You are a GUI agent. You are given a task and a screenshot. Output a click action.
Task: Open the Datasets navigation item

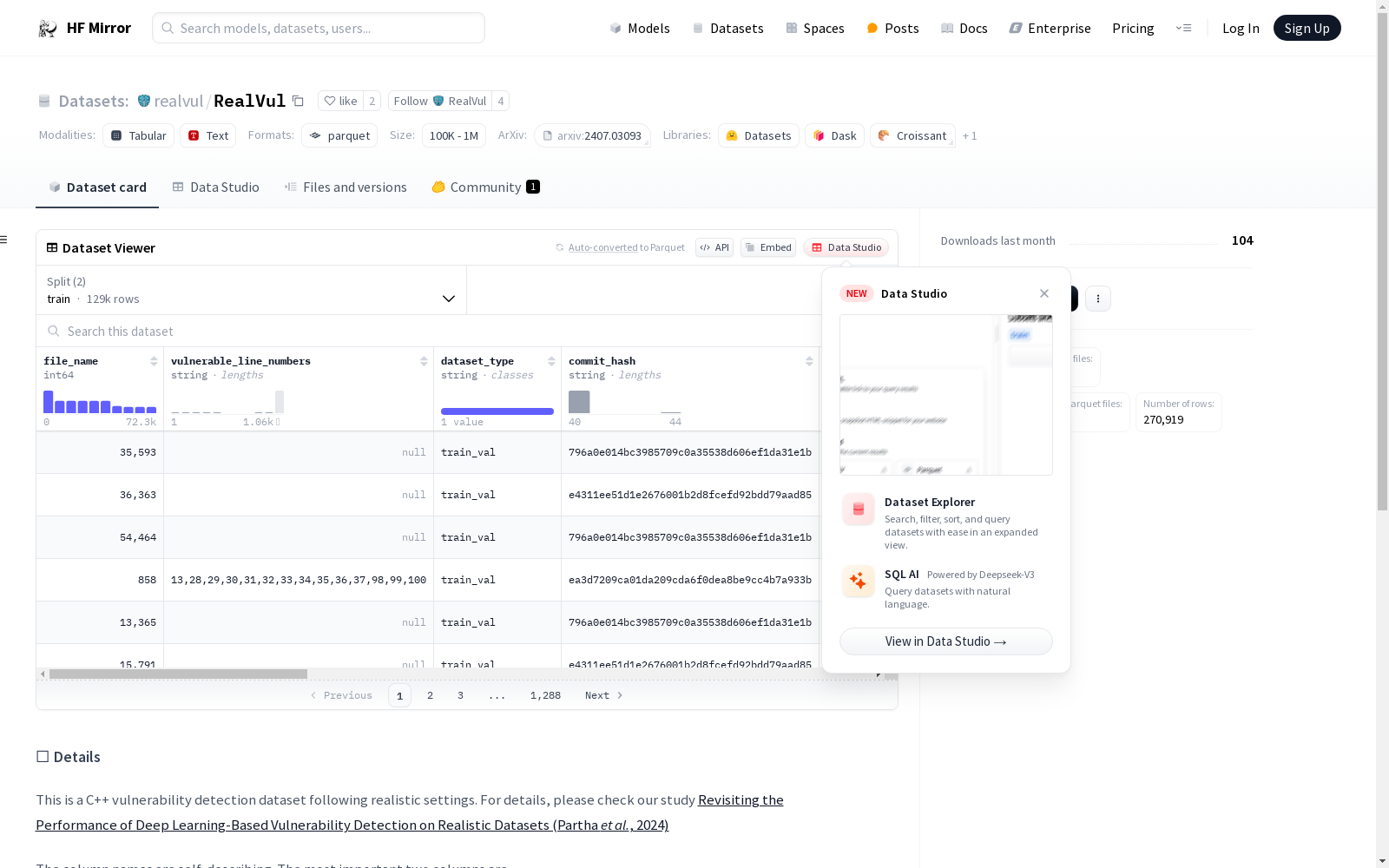click(x=727, y=28)
